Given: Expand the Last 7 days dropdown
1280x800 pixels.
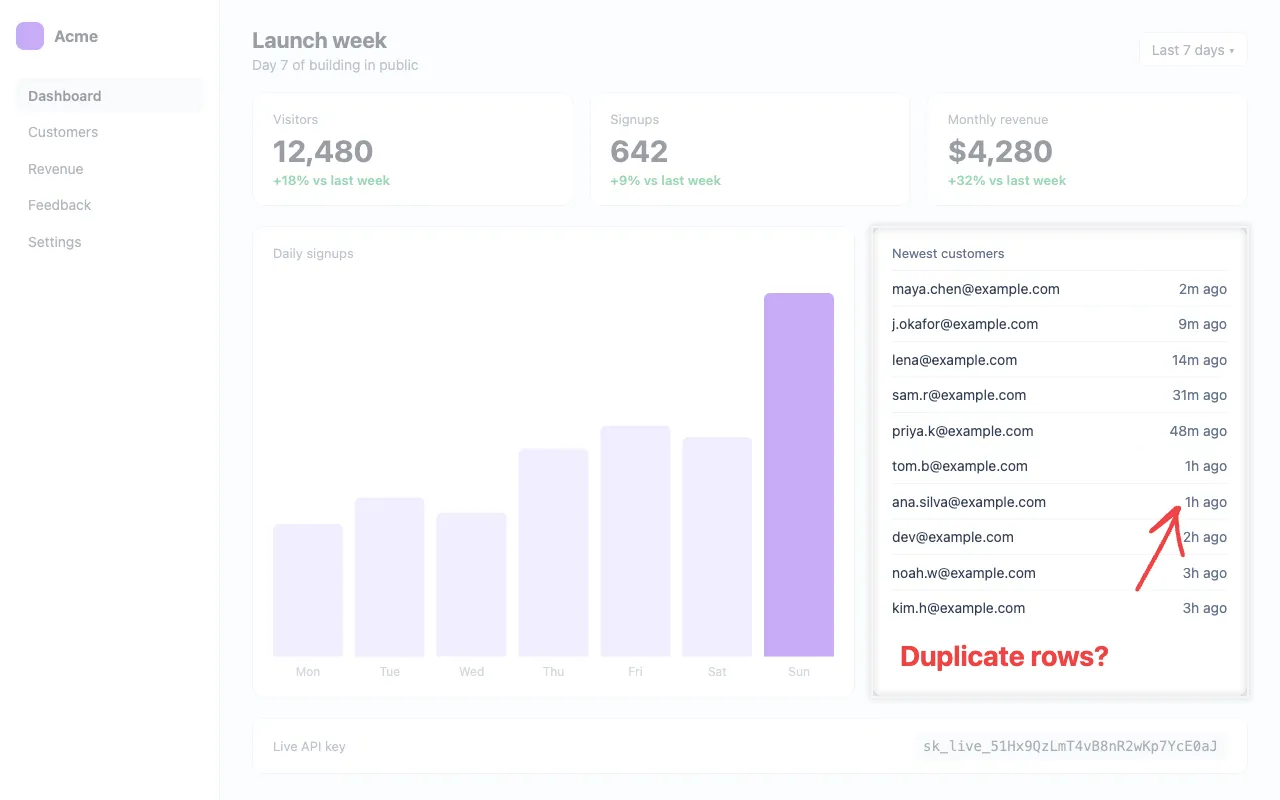Looking at the screenshot, I should coord(1193,50).
